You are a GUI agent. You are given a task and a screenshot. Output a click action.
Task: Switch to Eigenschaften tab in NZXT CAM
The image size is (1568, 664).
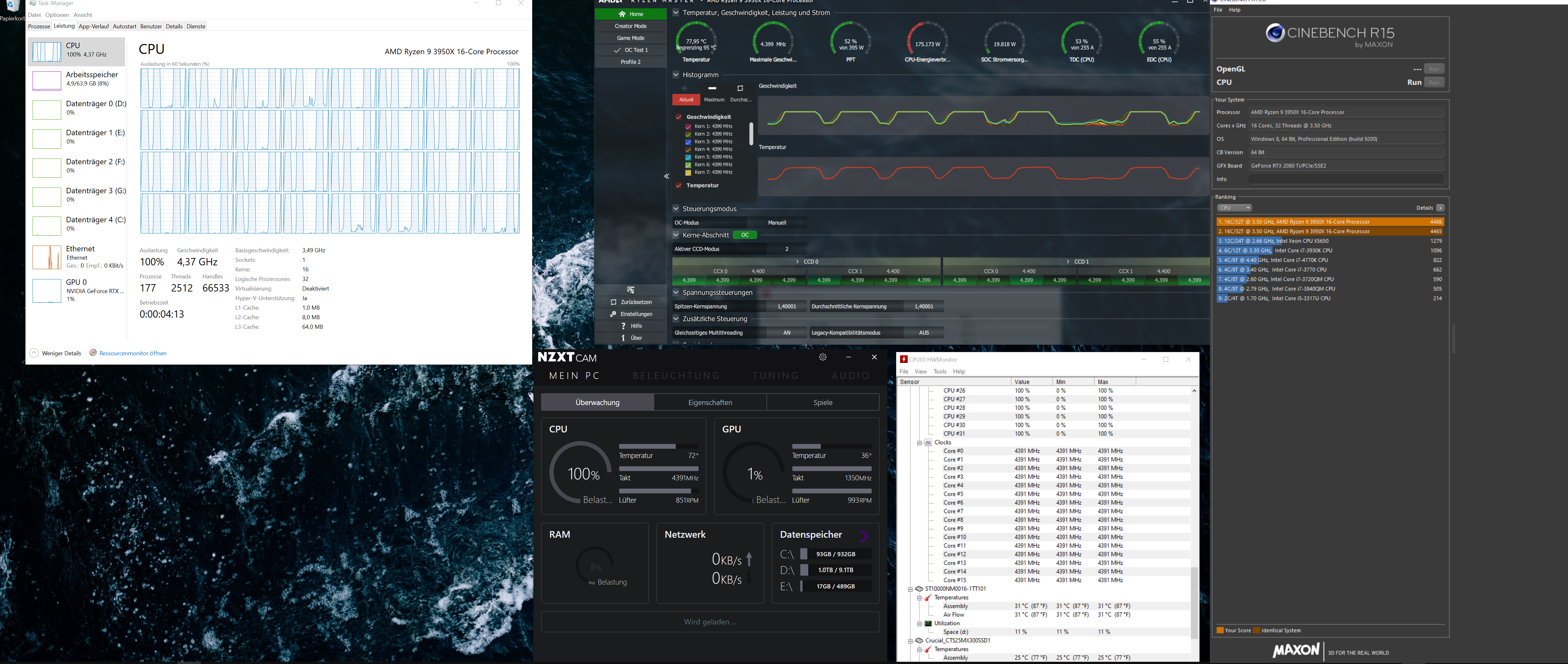[710, 402]
